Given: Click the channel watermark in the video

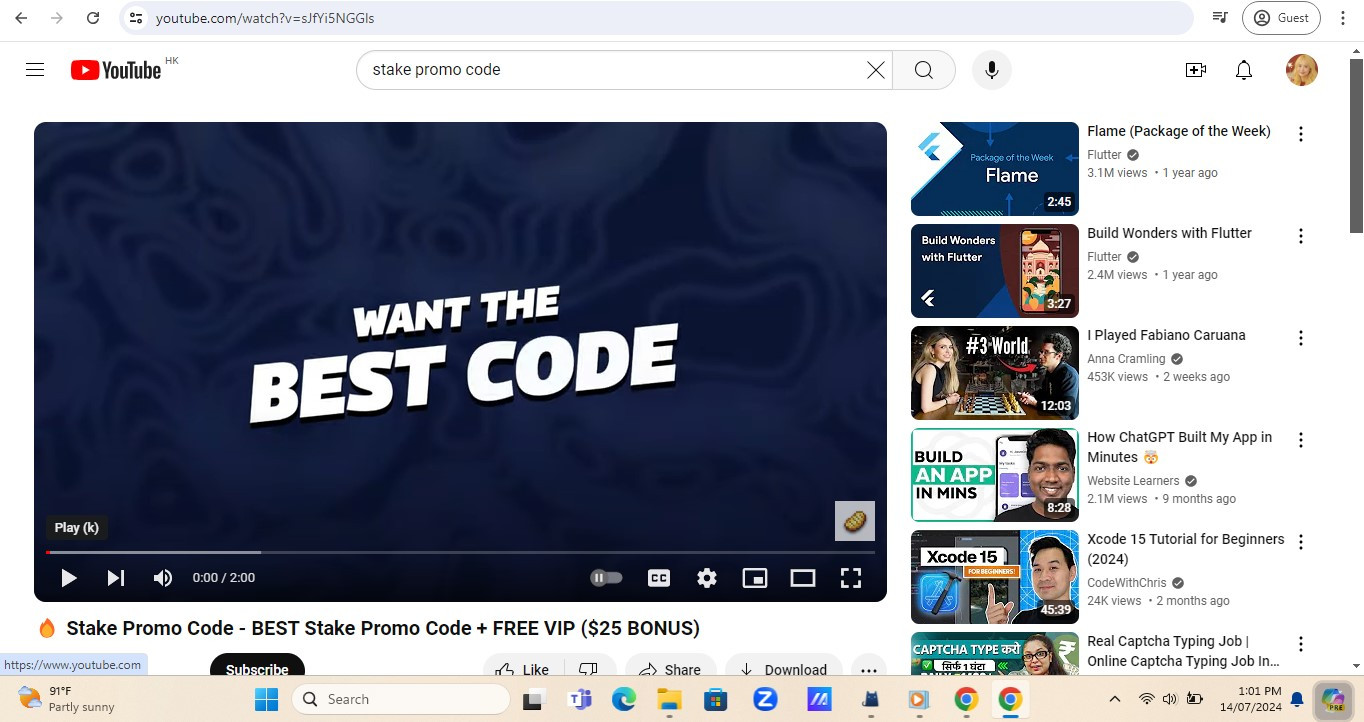Looking at the screenshot, I should (855, 521).
